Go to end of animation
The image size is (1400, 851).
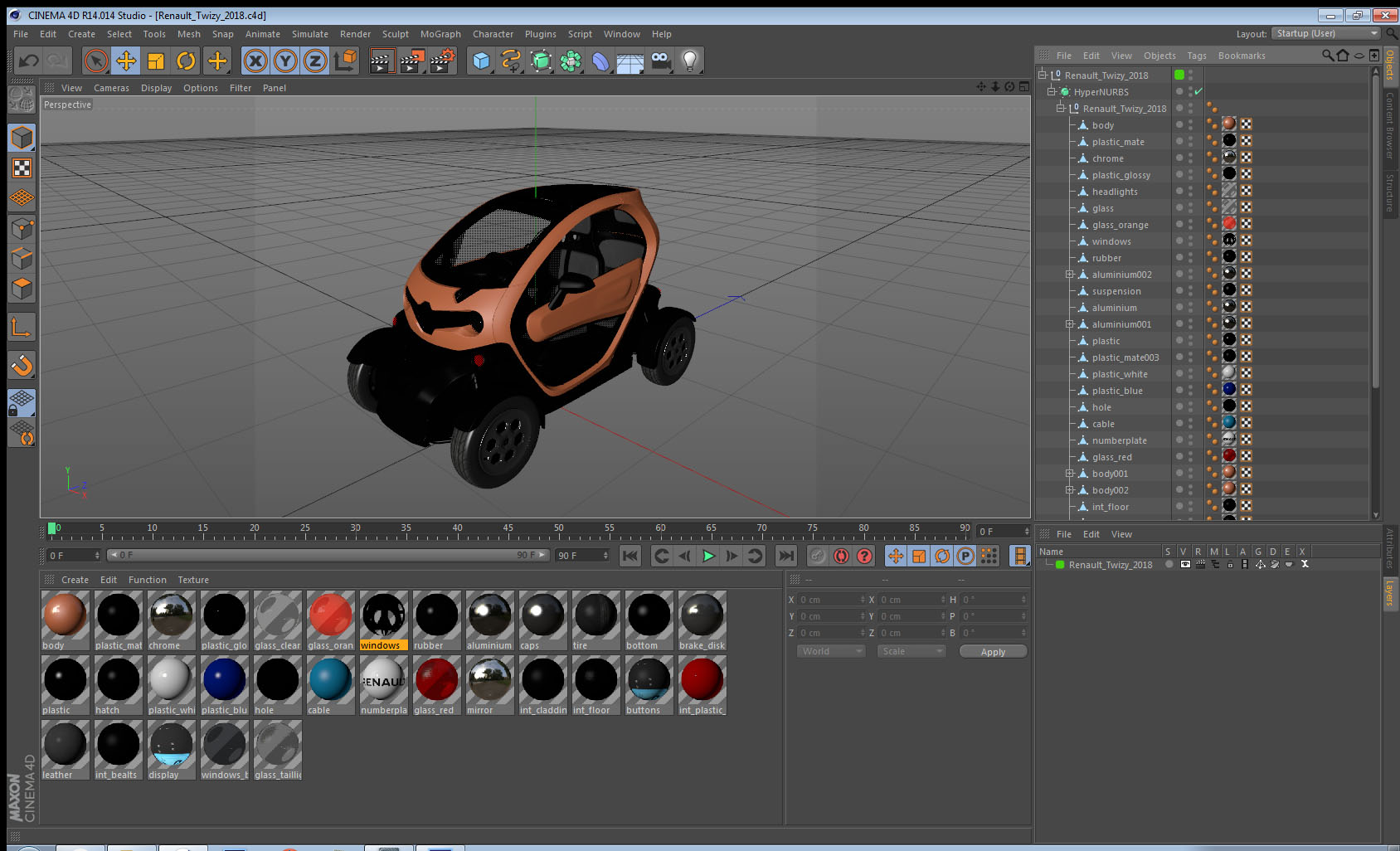click(786, 556)
